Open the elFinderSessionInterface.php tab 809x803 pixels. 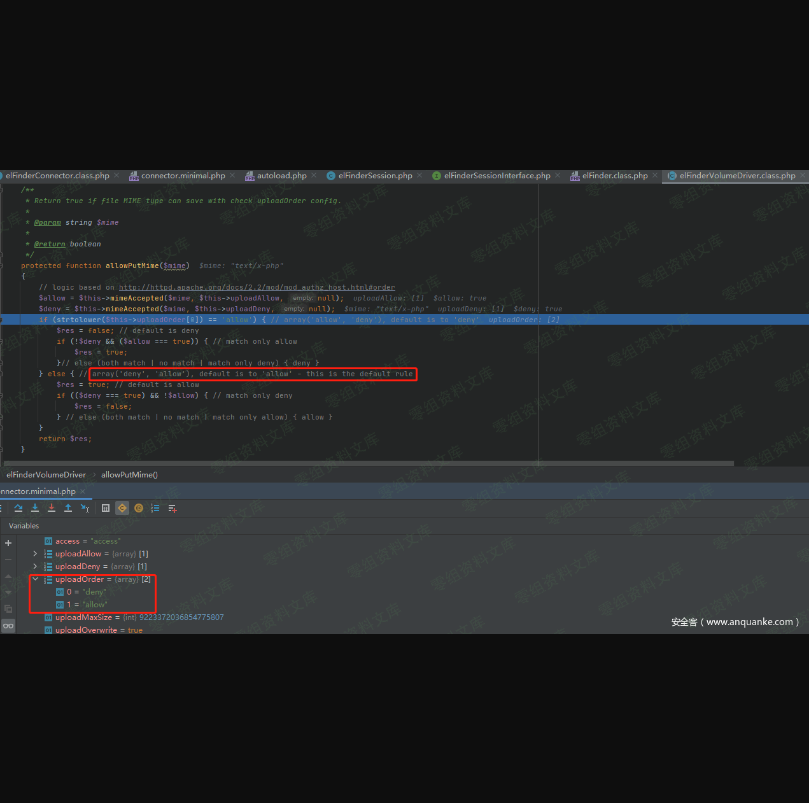click(496, 176)
